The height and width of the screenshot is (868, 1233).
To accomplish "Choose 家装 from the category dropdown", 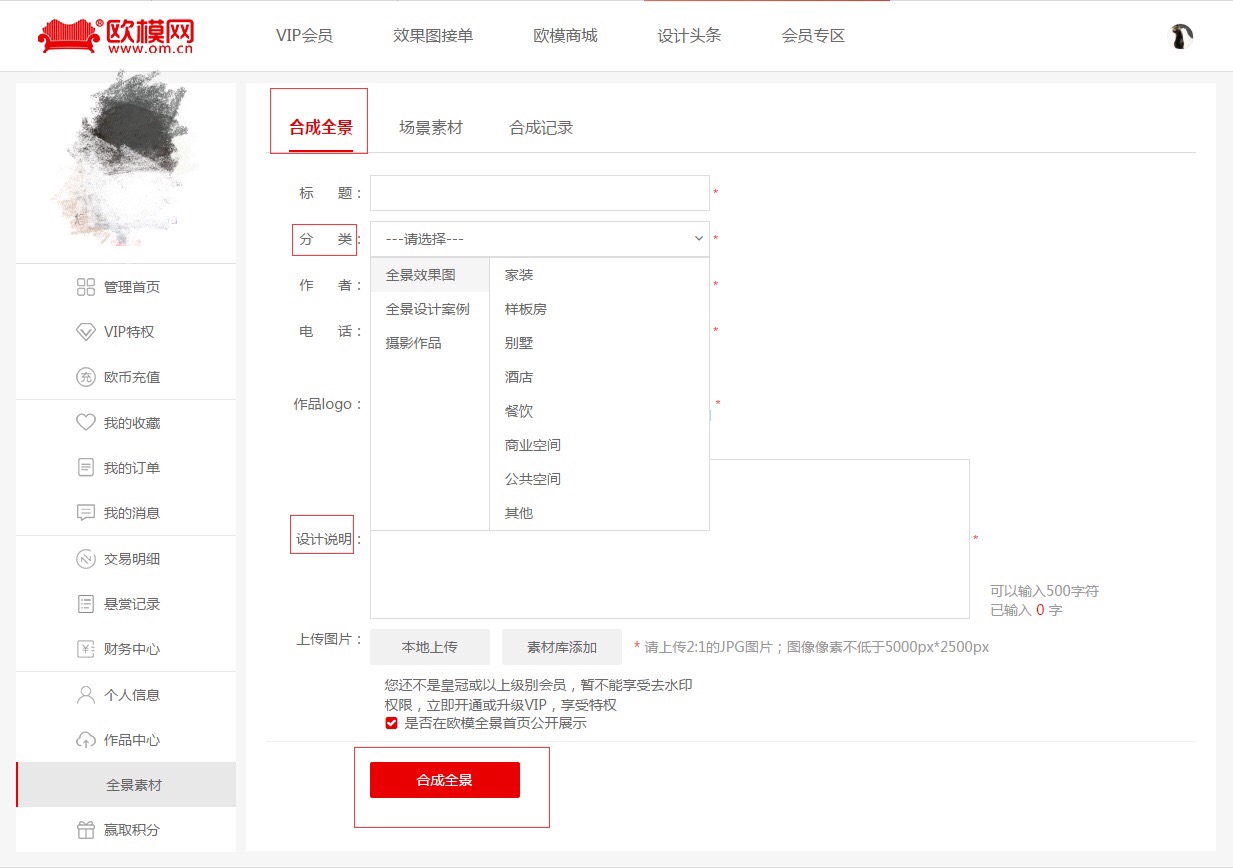I will [x=521, y=274].
